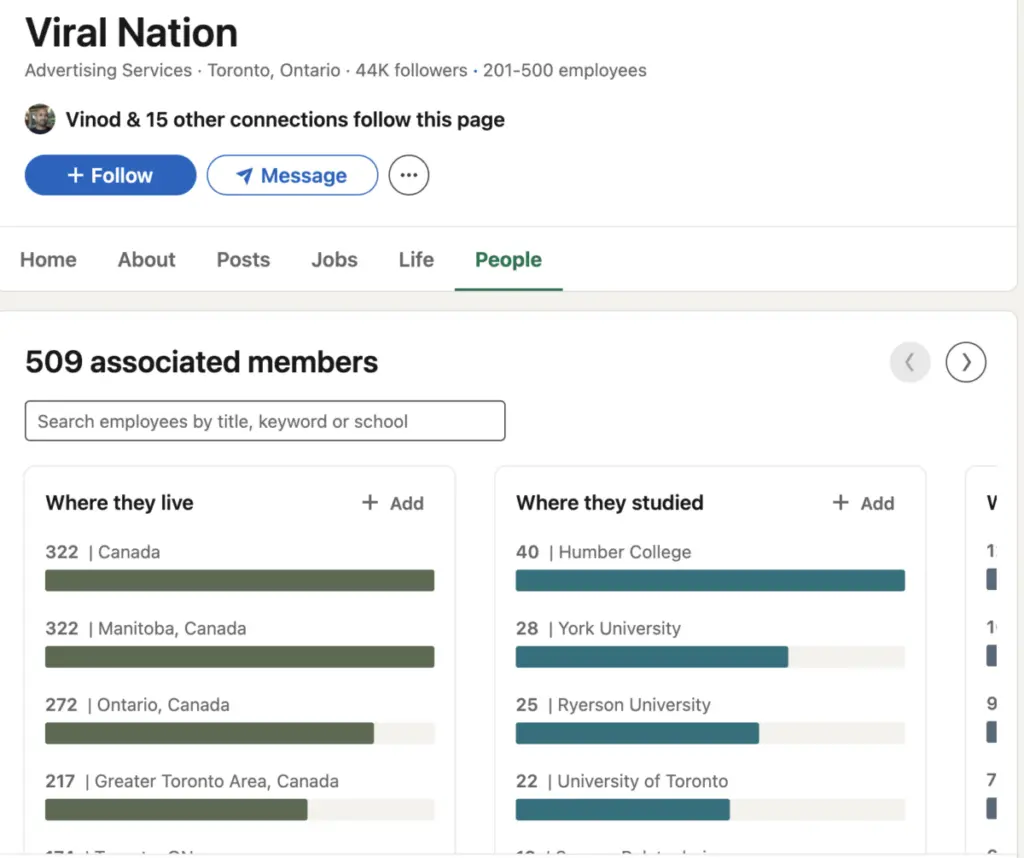
Task: Click the left carousel arrow
Action: click(909, 362)
